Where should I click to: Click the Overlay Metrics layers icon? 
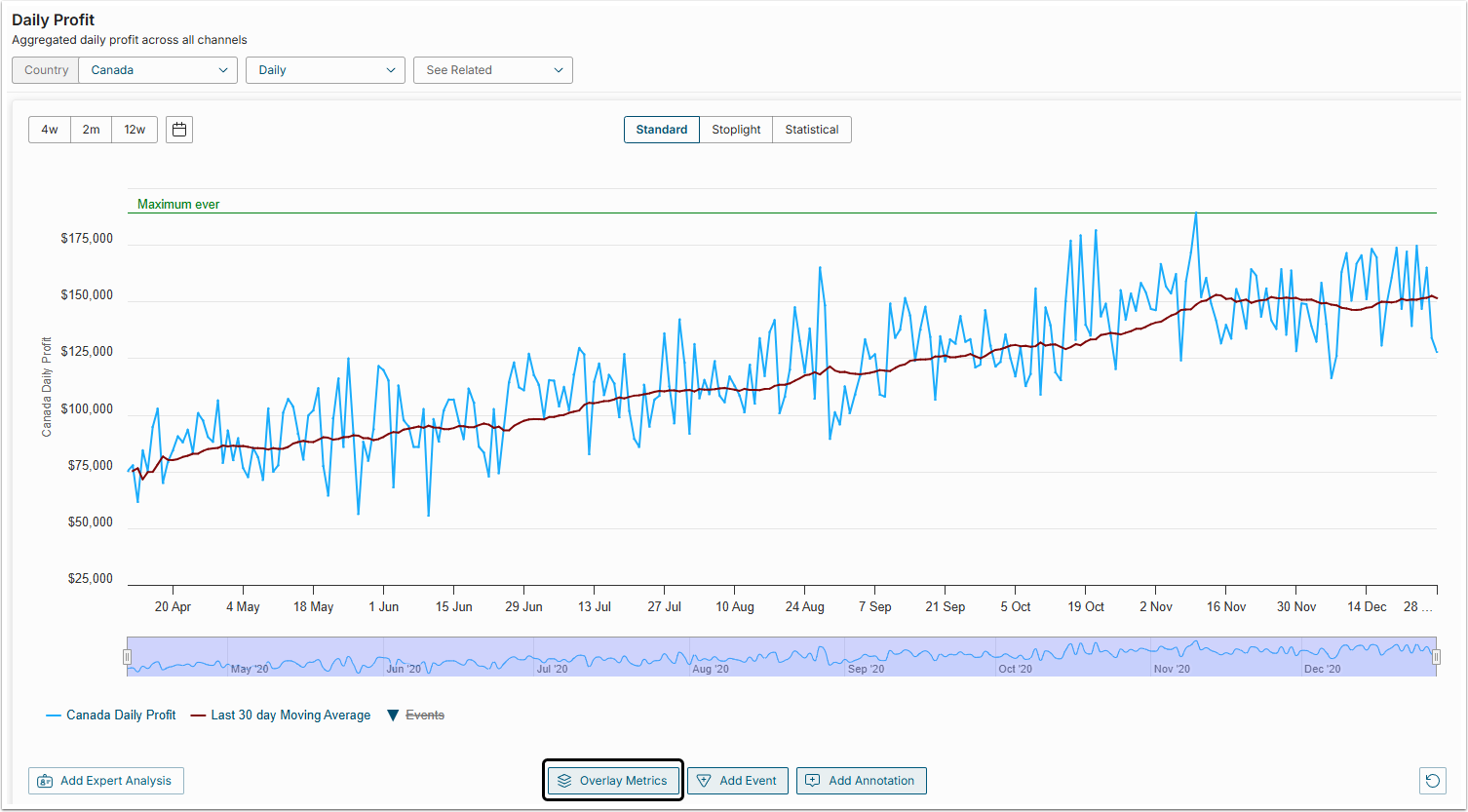[x=564, y=781]
